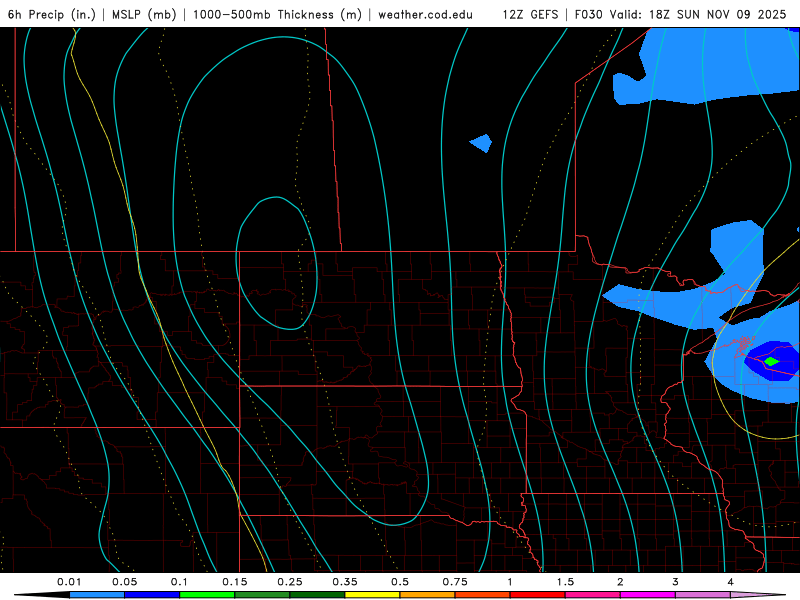Select the medium green 0.15–0.25 legend swatch
Image resolution: width=800 pixels, height=600 pixels.
(262, 595)
